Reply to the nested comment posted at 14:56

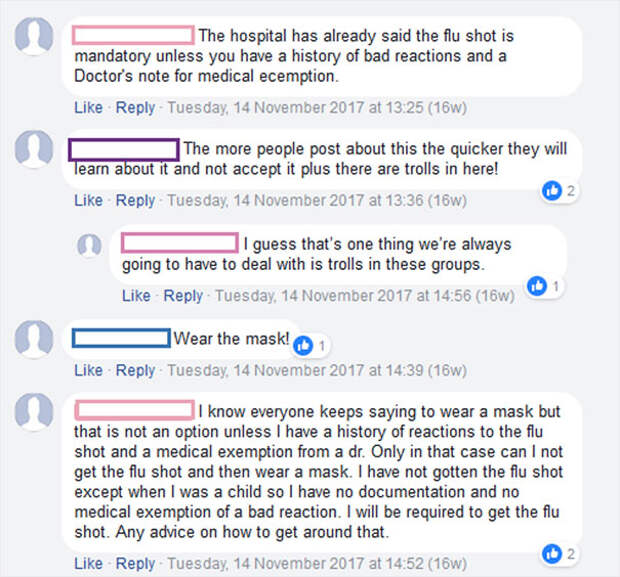coord(183,296)
